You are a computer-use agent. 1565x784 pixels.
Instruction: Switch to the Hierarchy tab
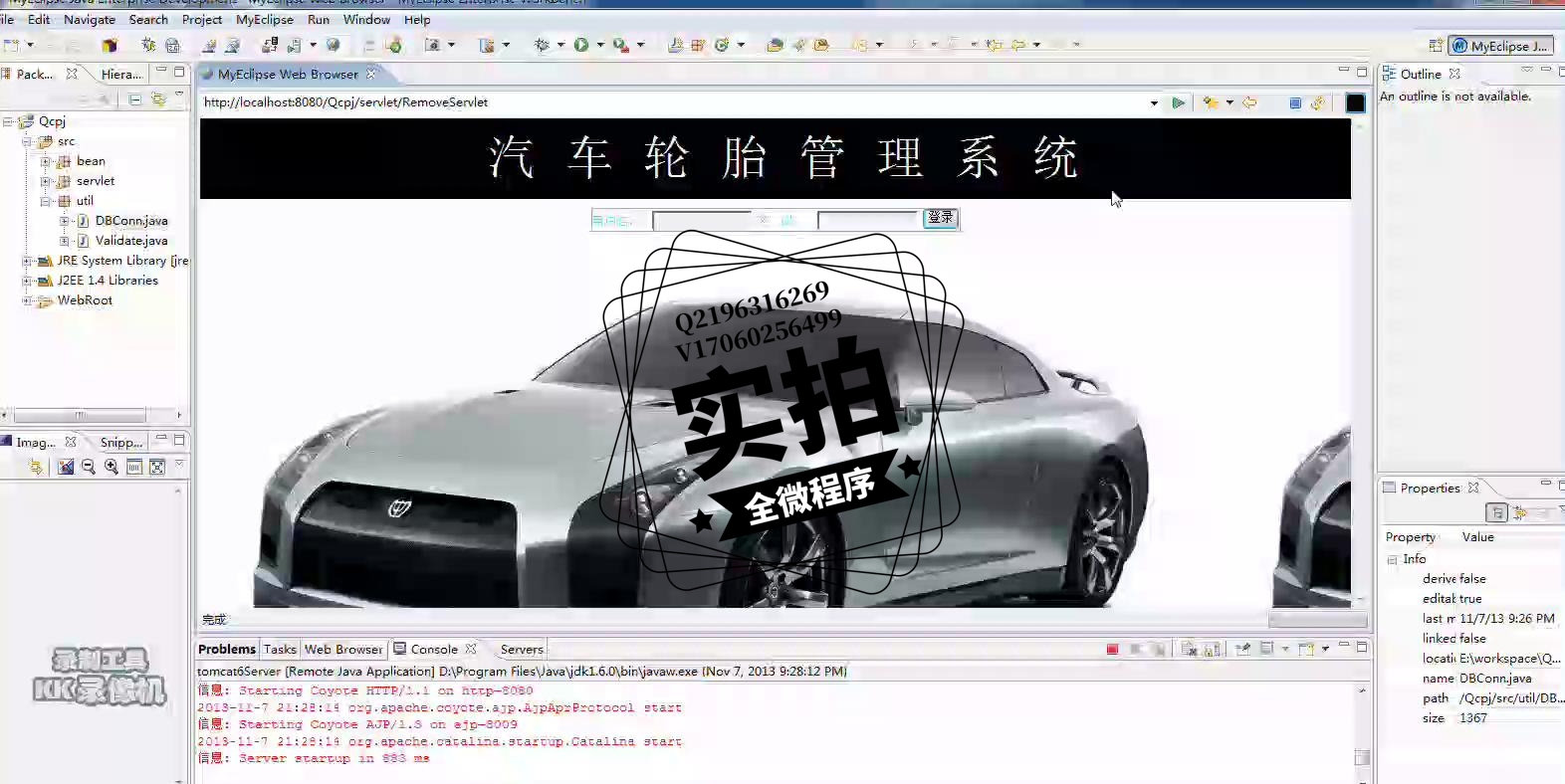(x=121, y=74)
